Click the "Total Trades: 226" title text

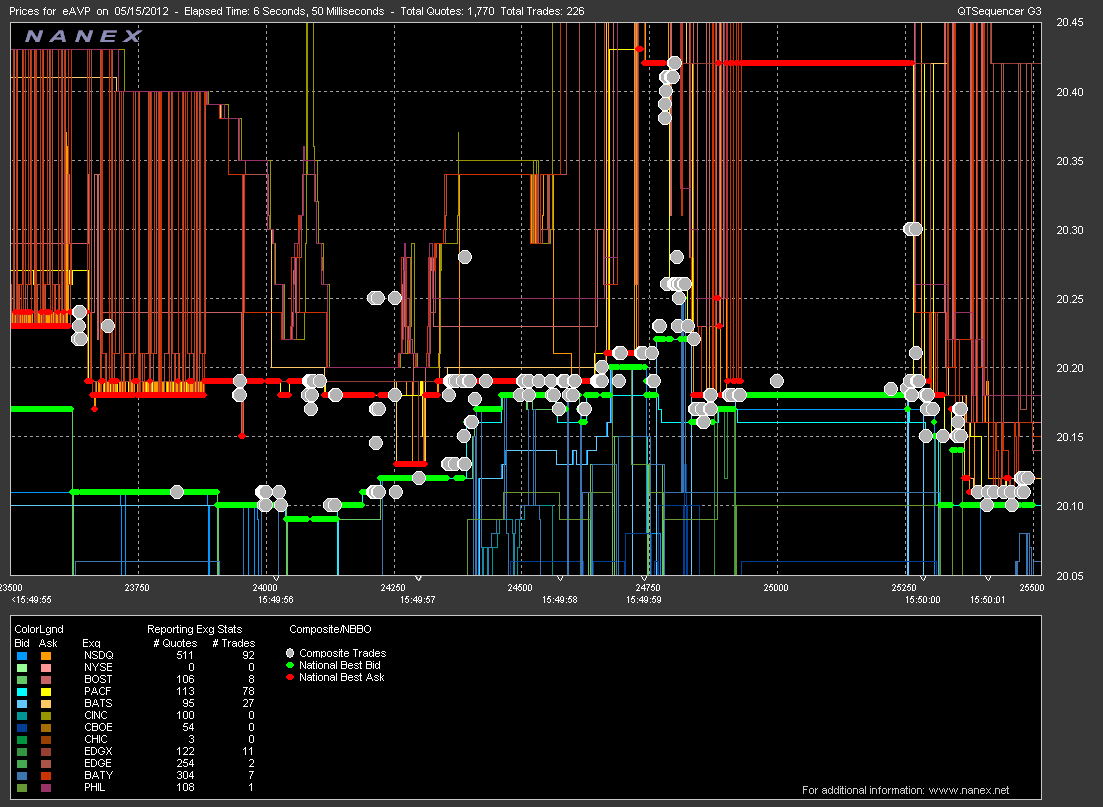[x=542, y=11]
